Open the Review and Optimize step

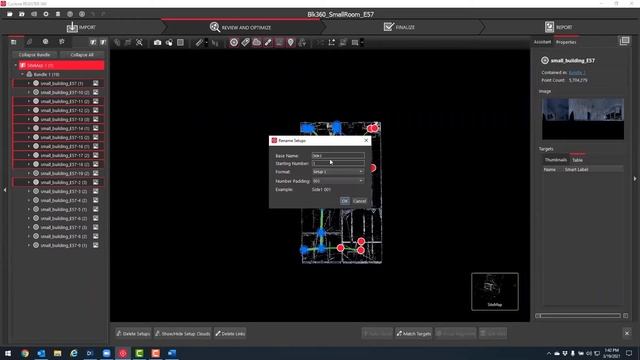coord(240,27)
